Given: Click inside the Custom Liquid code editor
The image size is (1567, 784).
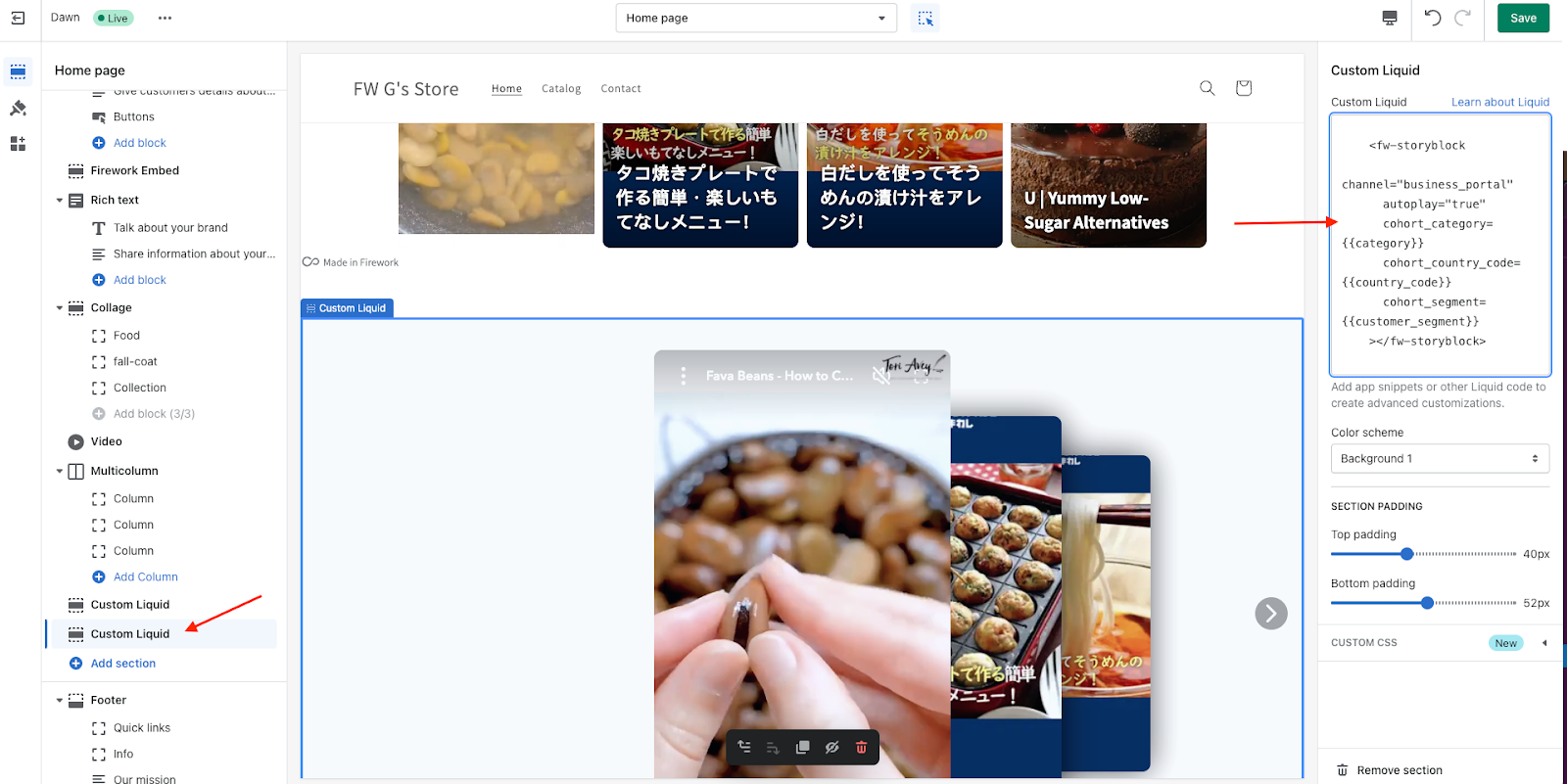Looking at the screenshot, I should point(1440,245).
